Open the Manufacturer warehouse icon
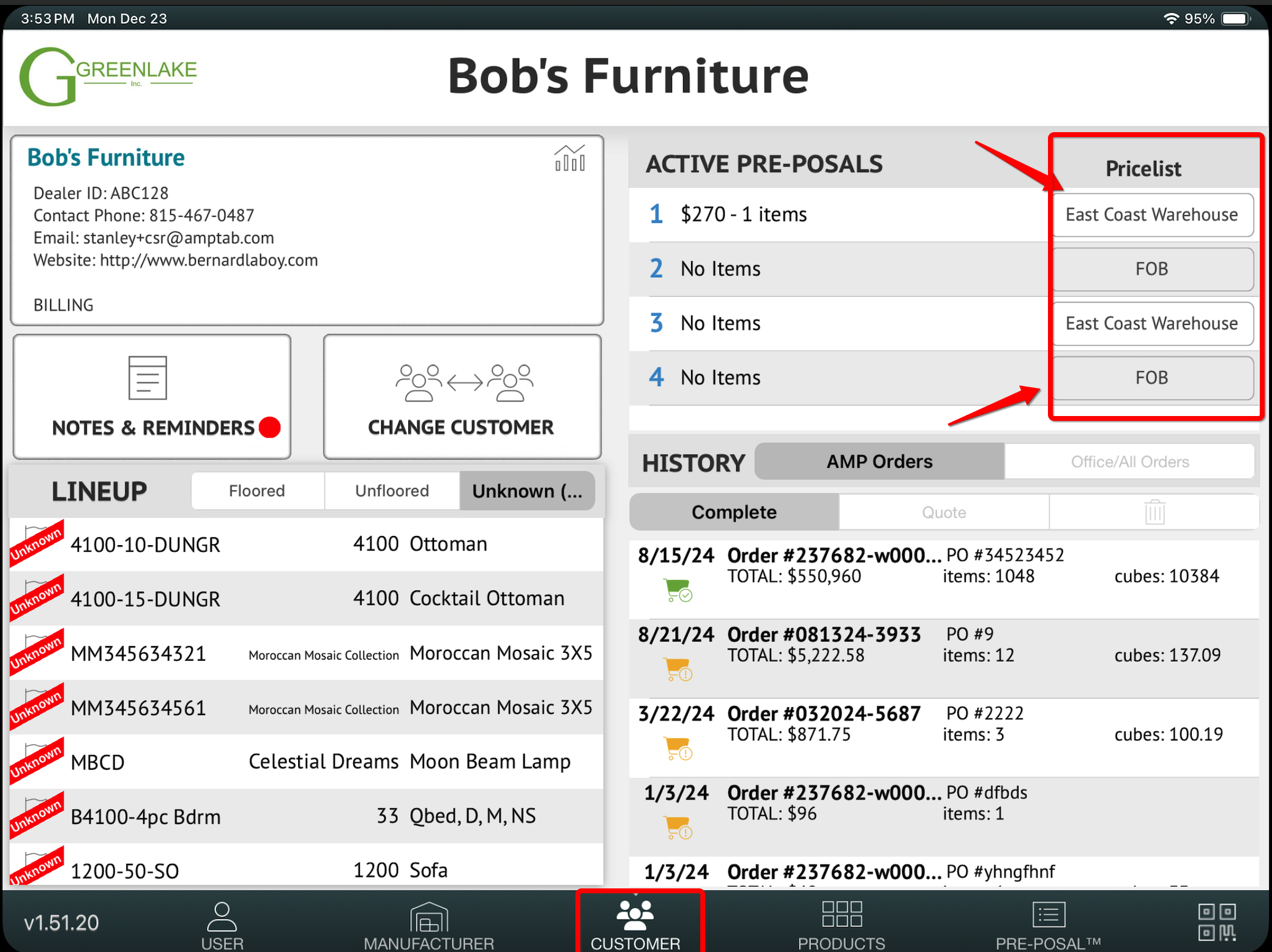This screenshot has width=1272, height=952. (428, 917)
